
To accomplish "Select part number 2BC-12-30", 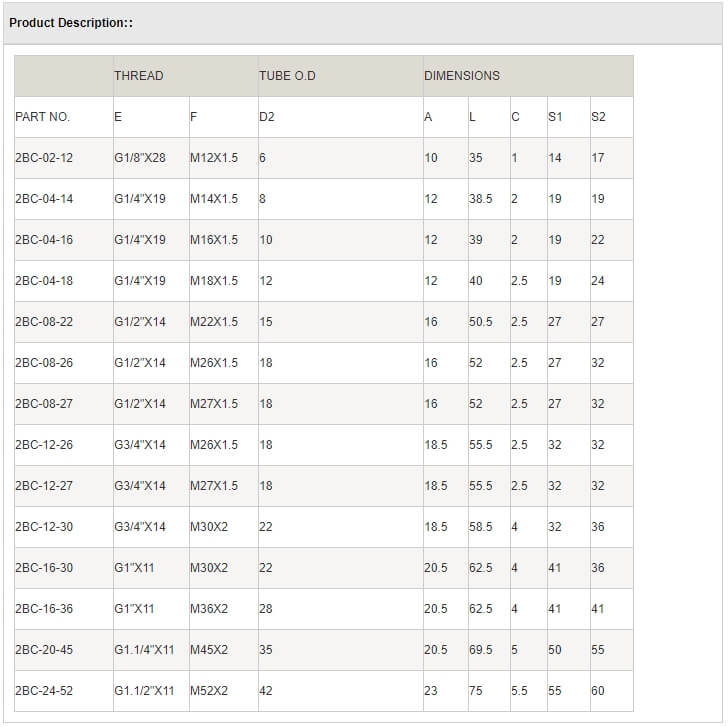I will pyautogui.click(x=44, y=527).
